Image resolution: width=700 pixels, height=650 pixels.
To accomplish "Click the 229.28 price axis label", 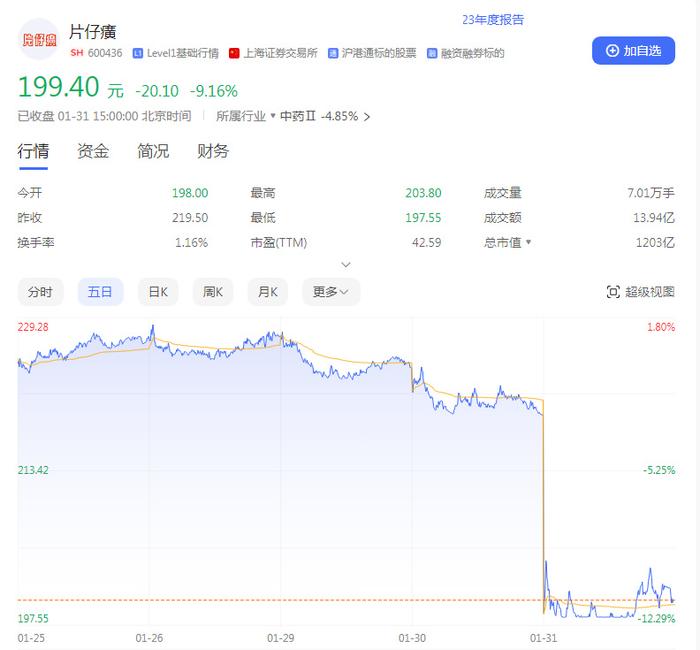I will point(33,327).
